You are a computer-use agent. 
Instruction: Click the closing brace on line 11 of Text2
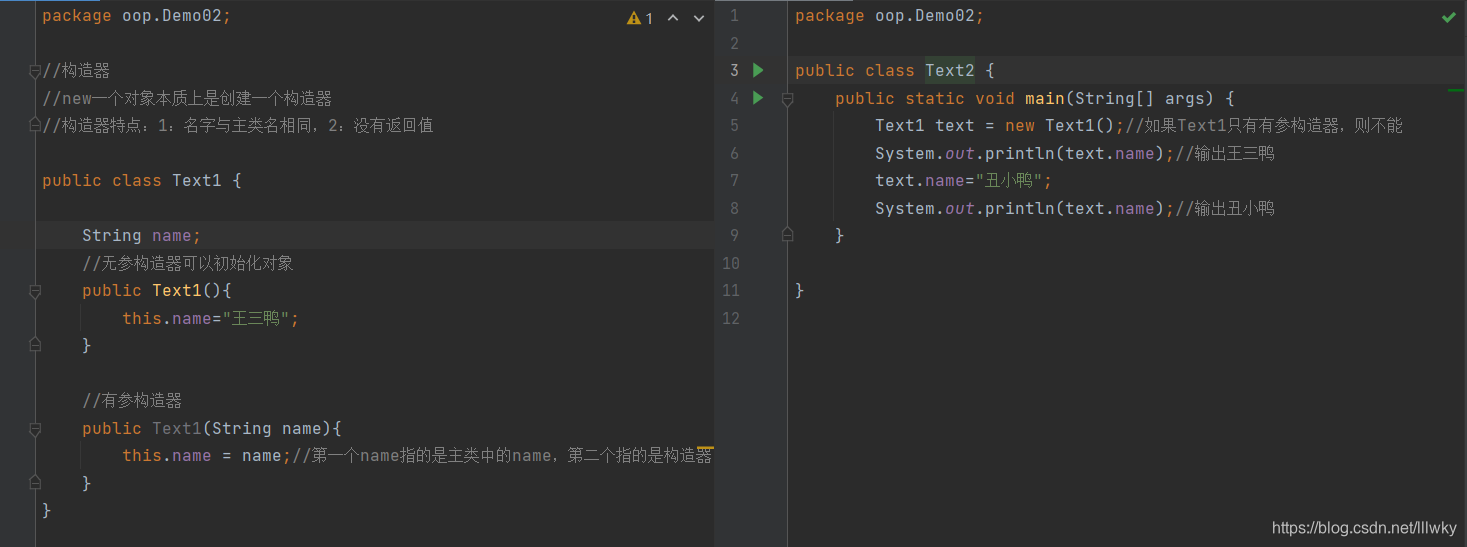(800, 291)
